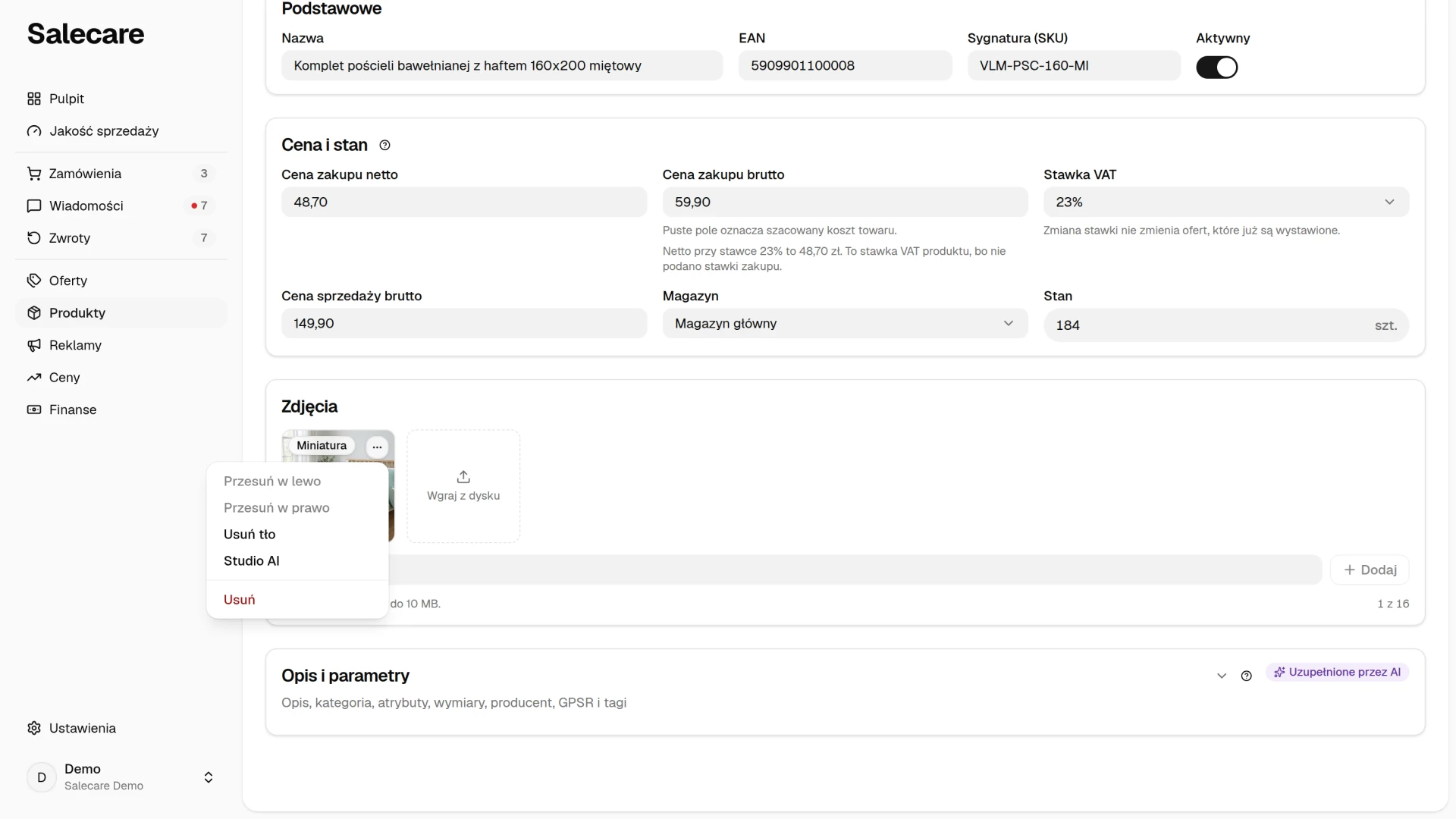Screen dimensions: 1456x819
Task: Click the Wiadomości chat icon
Action: [x=34, y=206]
